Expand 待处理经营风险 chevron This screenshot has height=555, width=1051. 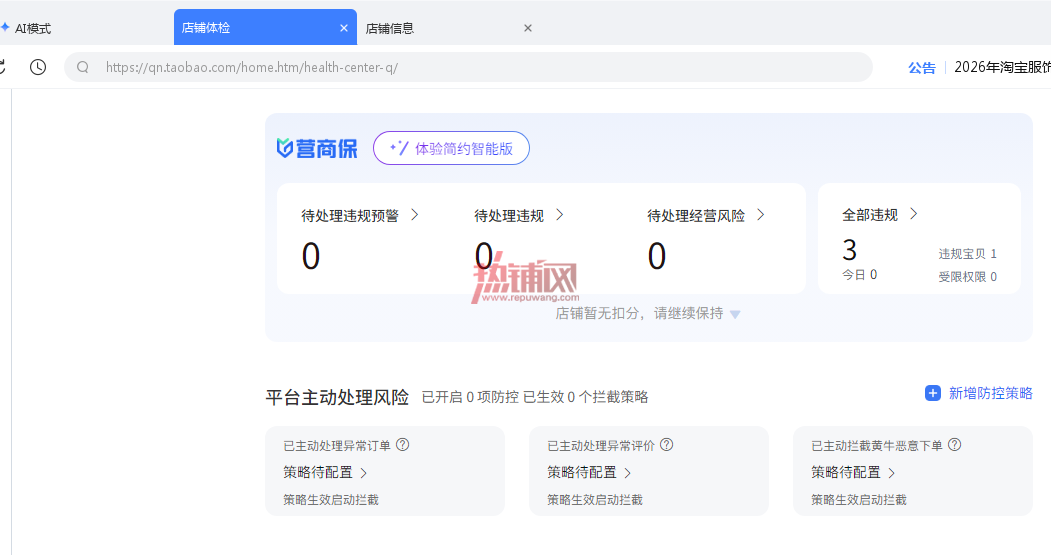coord(760,214)
